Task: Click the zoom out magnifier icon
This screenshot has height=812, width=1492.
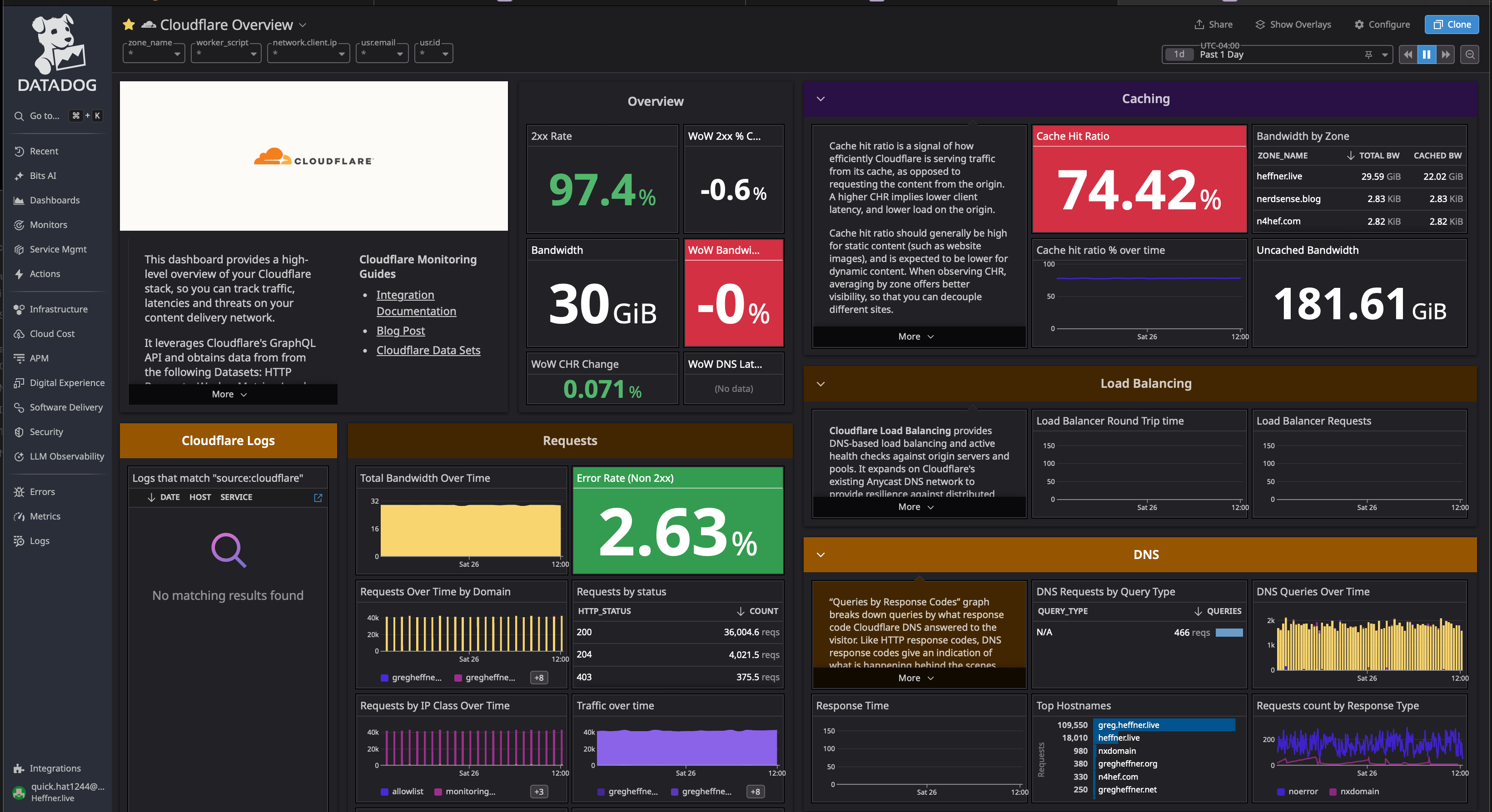Action: point(1469,54)
